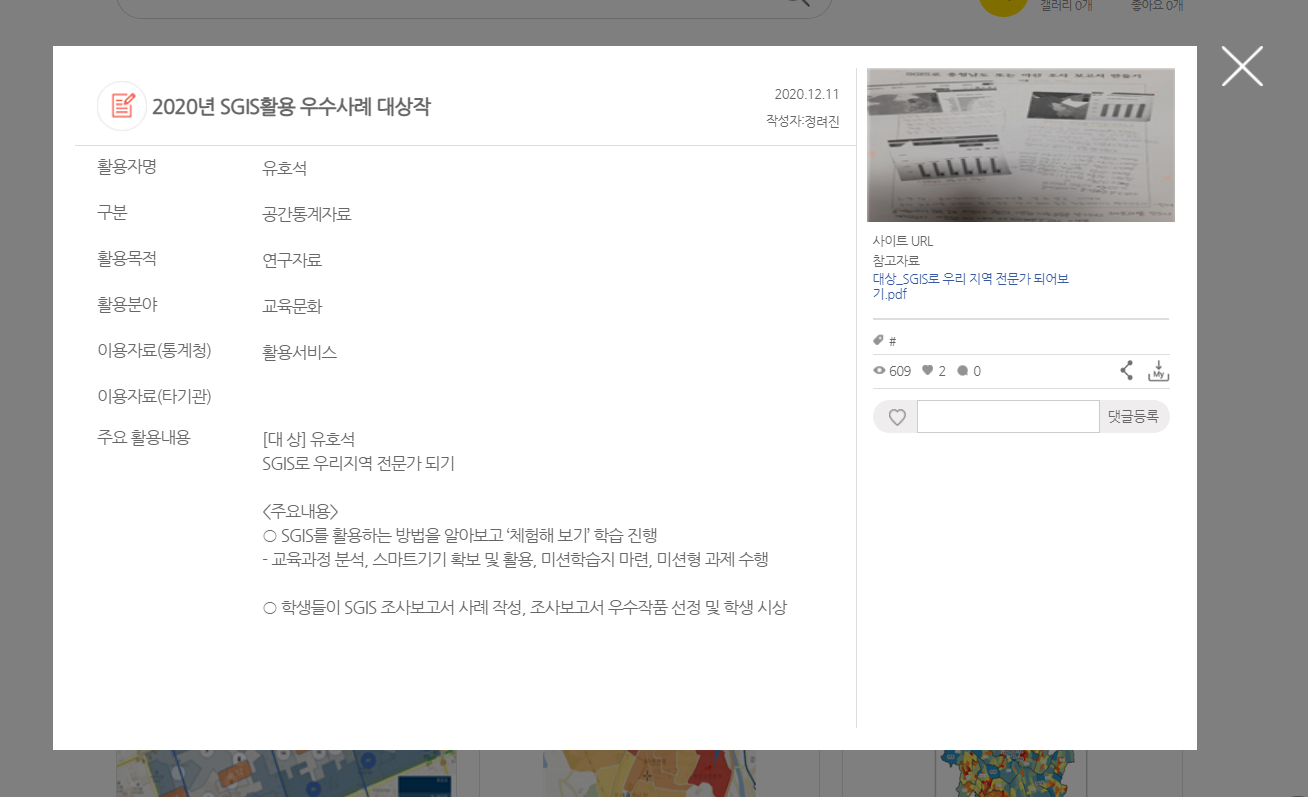Click the 사이트 URL label
This screenshot has width=1308, height=797.
(x=903, y=241)
